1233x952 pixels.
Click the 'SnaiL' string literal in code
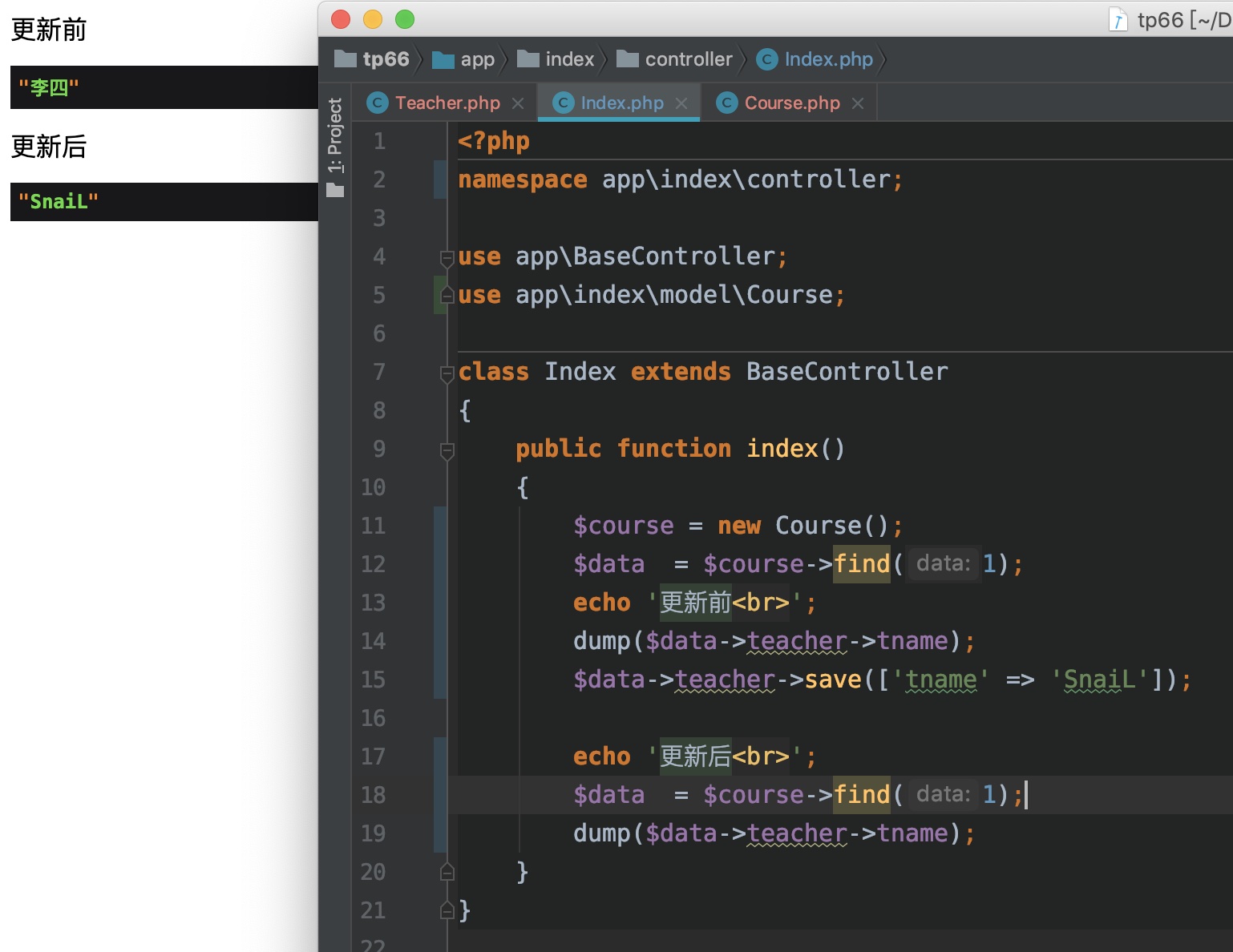[1100, 680]
